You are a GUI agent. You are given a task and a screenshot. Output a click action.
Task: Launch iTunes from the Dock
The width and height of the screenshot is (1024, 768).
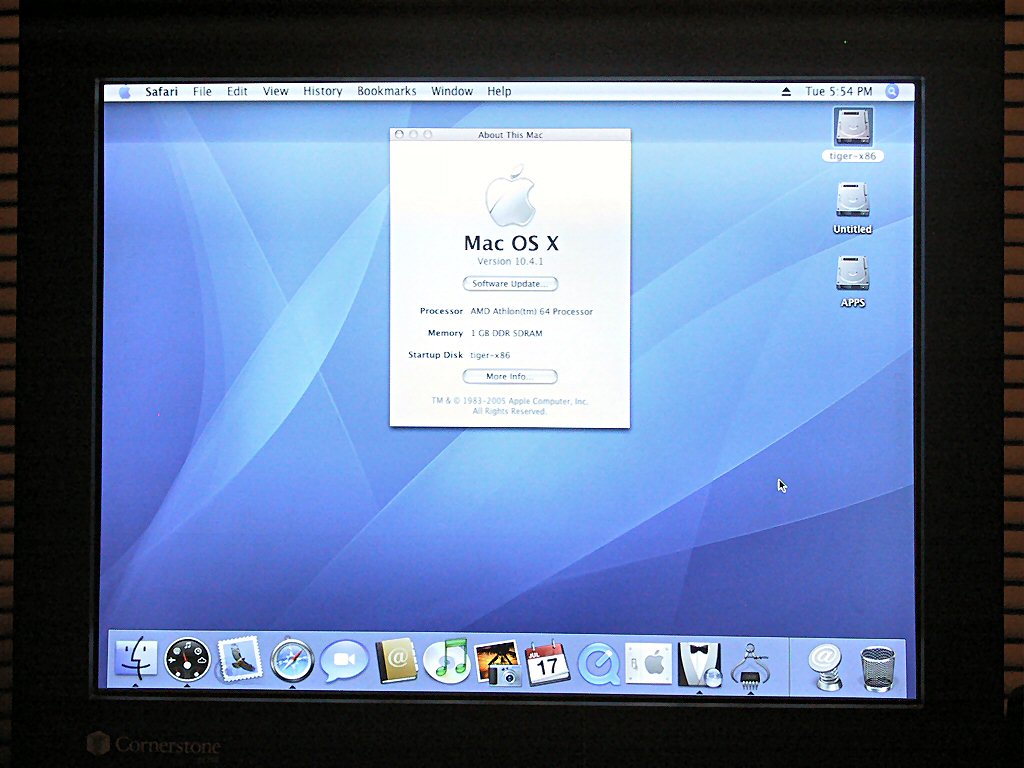447,660
